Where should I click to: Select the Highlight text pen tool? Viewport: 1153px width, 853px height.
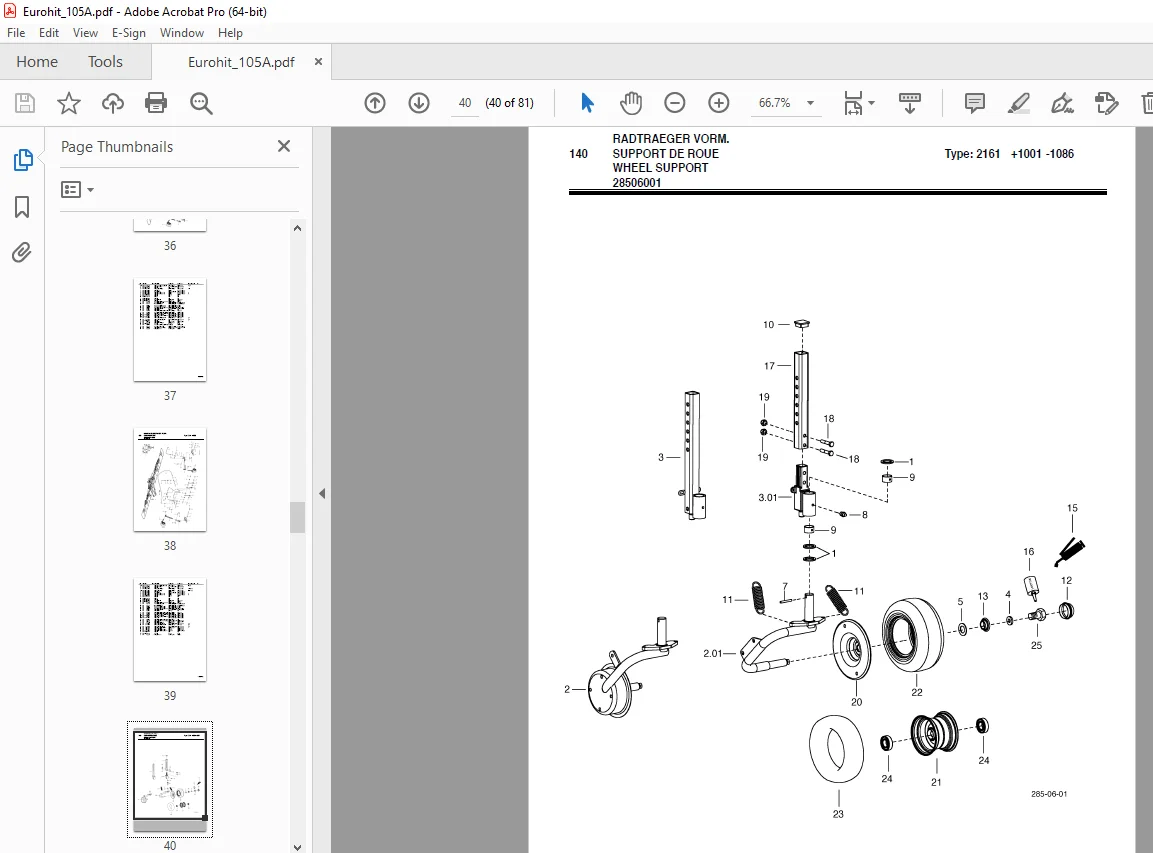tap(1018, 103)
